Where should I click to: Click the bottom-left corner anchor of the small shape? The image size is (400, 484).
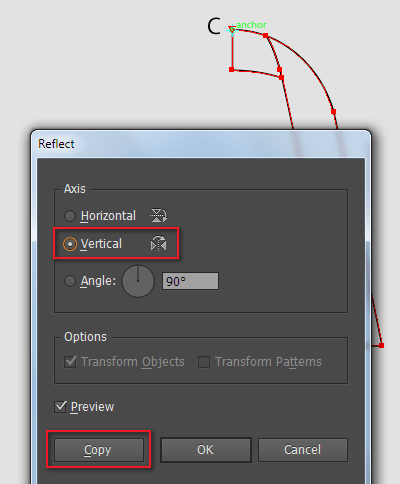(x=232, y=70)
